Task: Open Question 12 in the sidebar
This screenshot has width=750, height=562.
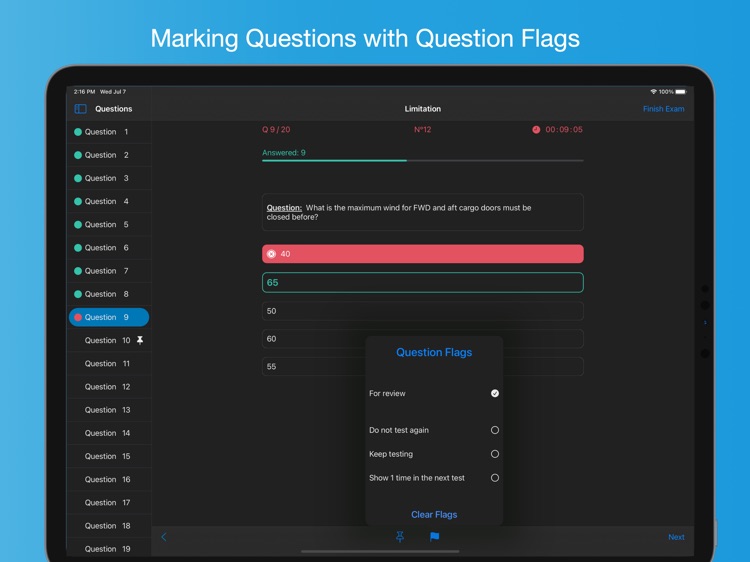Action: pos(109,387)
